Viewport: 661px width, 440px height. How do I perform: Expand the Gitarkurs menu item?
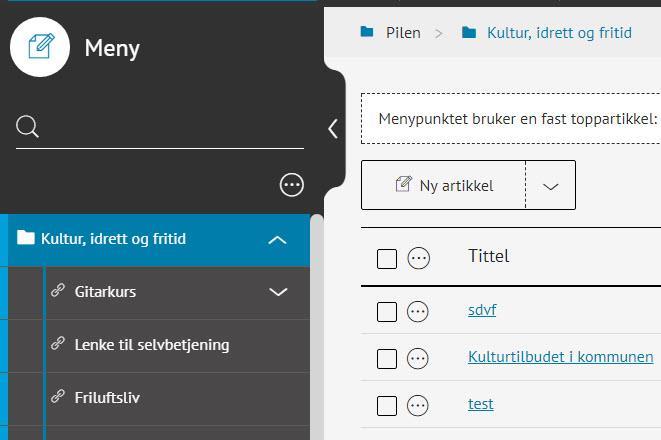click(x=278, y=292)
